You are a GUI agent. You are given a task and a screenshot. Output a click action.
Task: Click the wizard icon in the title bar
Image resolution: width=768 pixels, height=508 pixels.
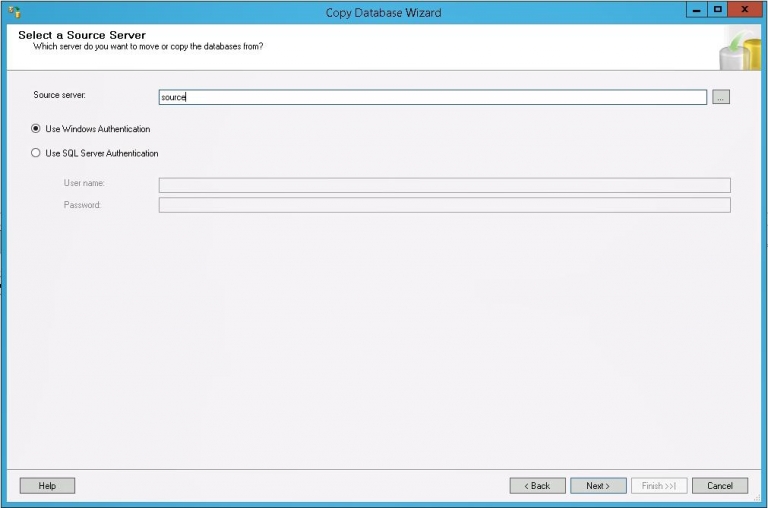[14, 12]
